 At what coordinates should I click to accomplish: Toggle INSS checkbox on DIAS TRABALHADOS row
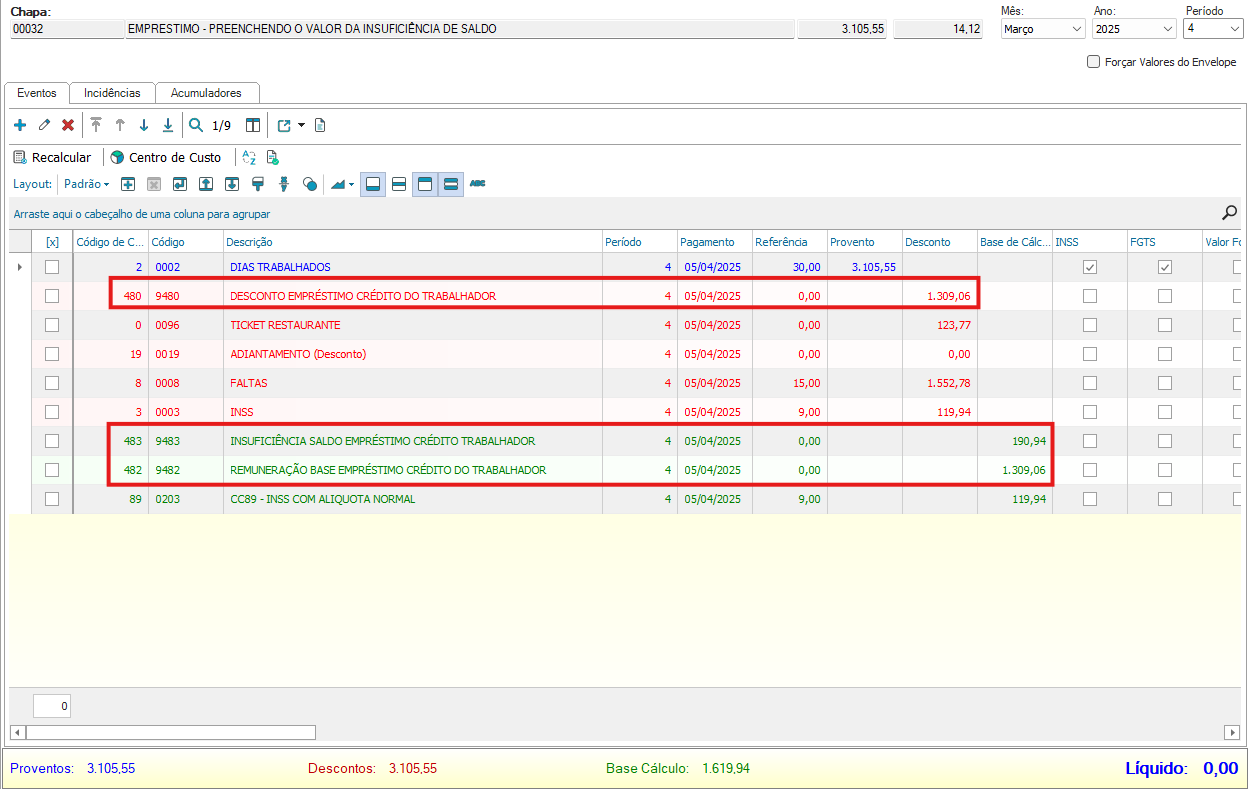coord(1090,267)
